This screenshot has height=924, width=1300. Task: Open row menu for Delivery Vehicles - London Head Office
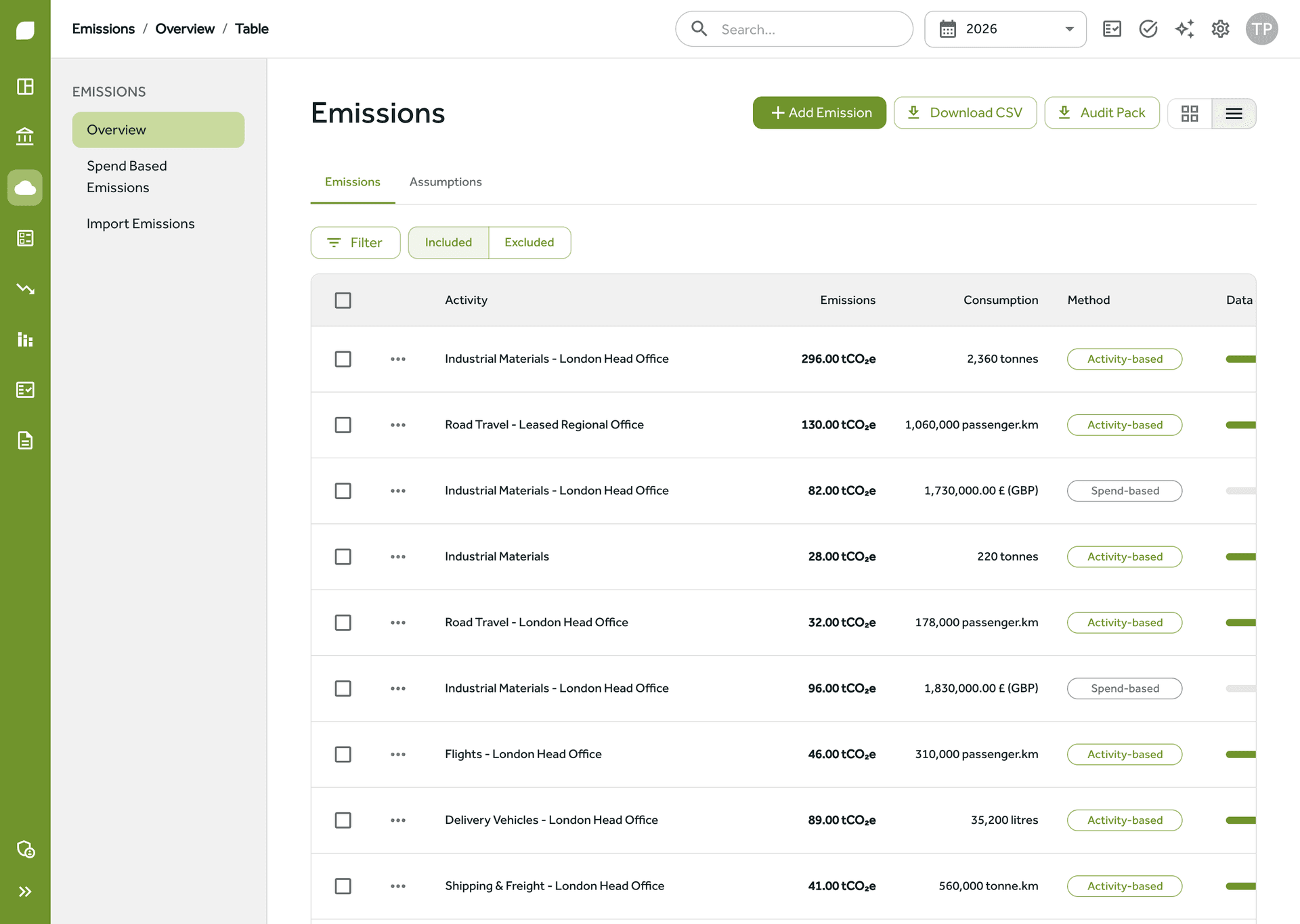point(398,820)
